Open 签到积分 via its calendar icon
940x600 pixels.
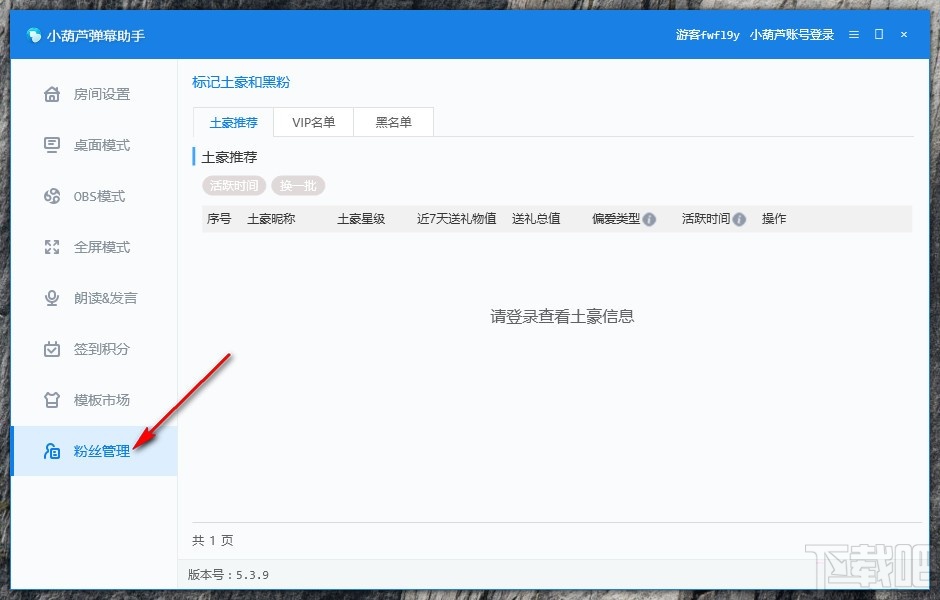[x=51, y=349]
